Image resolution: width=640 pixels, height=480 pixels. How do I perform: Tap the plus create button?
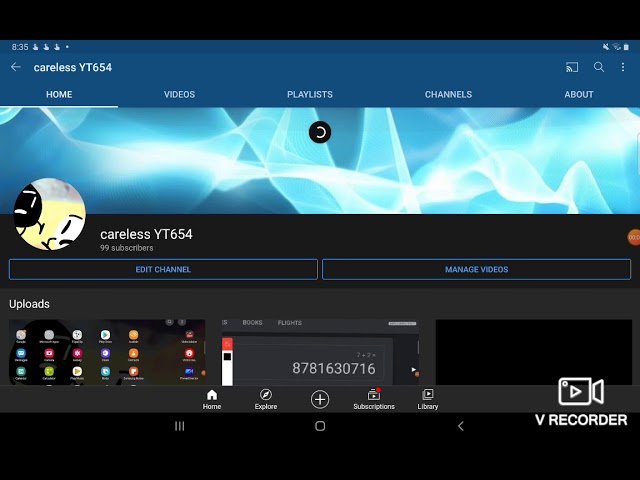tap(320, 399)
